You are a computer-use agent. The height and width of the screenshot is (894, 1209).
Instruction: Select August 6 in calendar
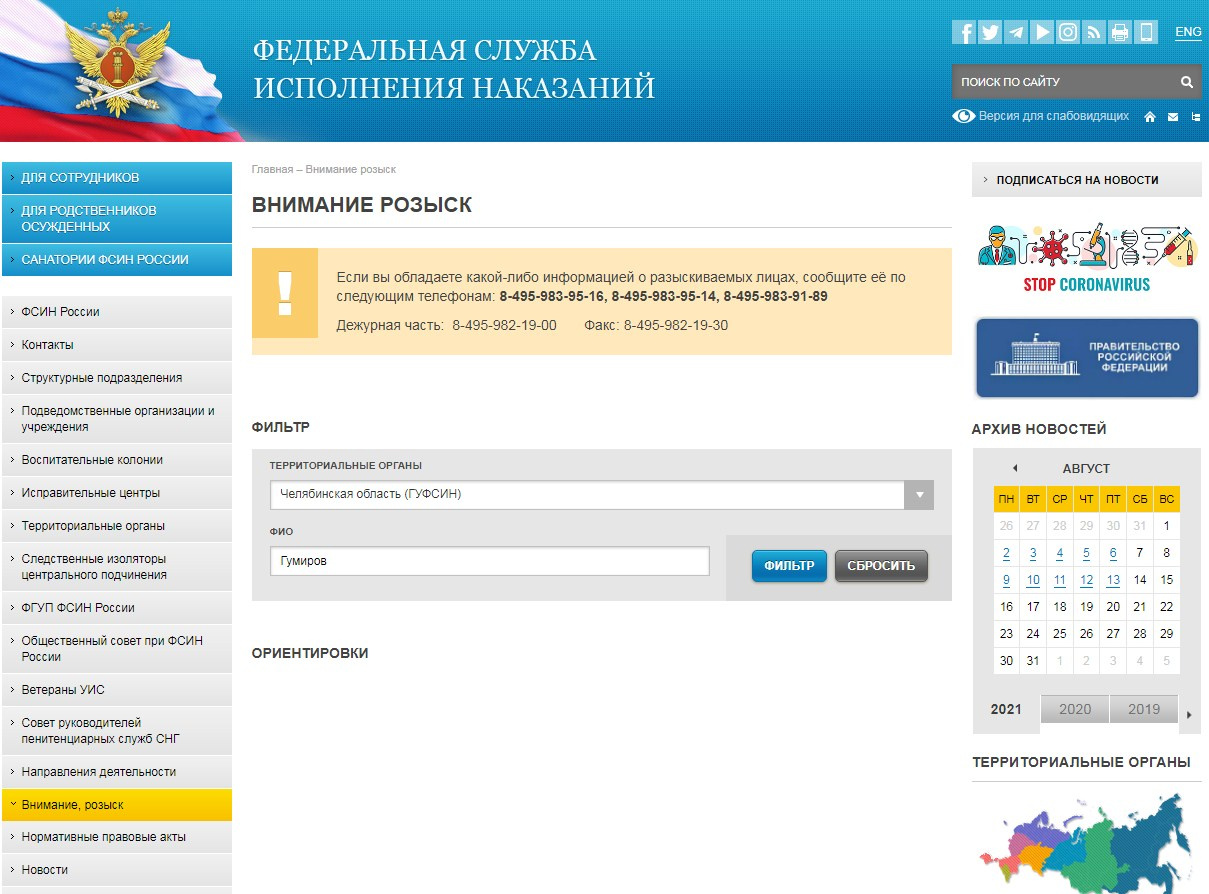pos(1113,553)
